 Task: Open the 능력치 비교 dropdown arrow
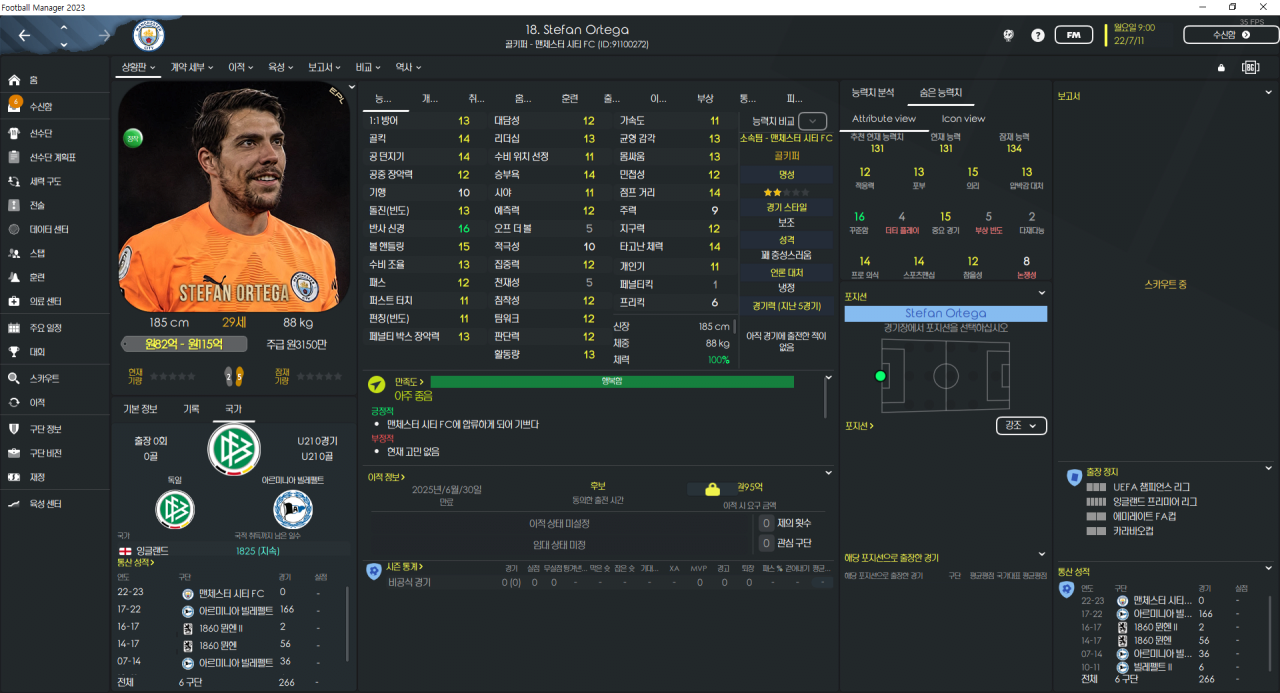tap(813, 120)
